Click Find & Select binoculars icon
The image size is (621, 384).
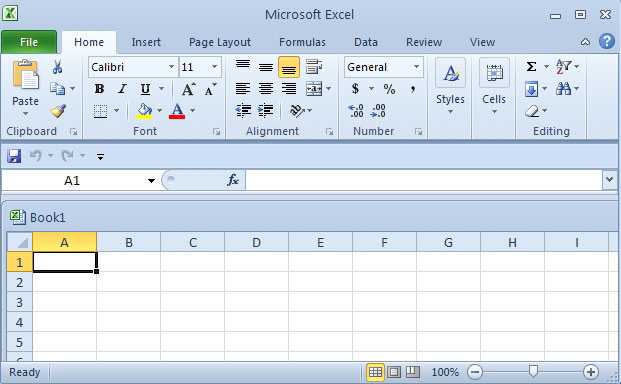point(563,89)
